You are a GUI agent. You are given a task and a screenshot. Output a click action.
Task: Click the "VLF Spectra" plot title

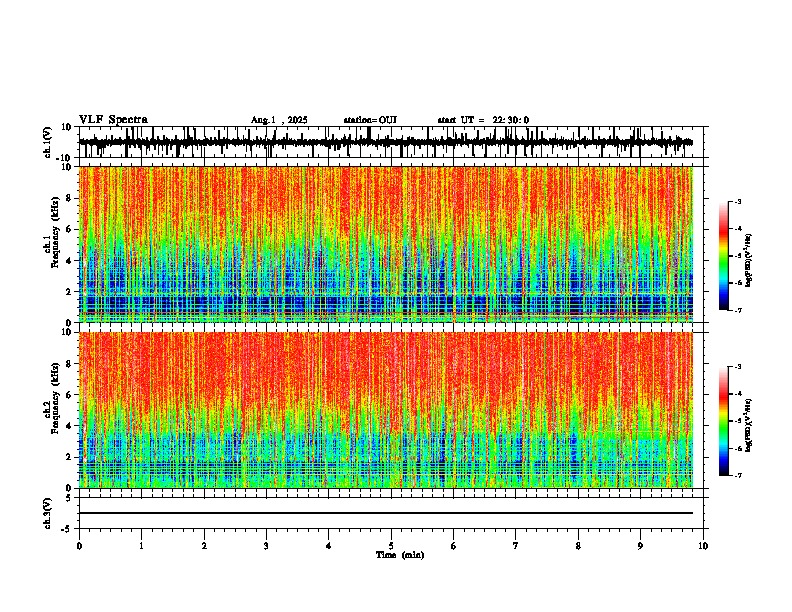coord(113,120)
